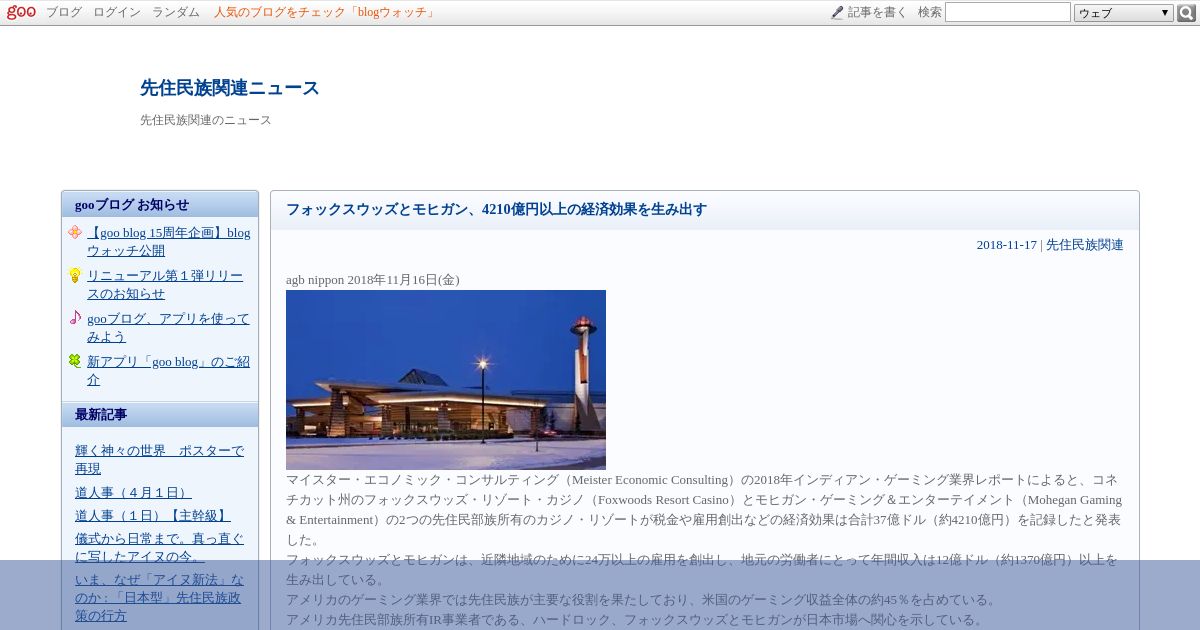The width and height of the screenshot is (1200, 630).
Task: Click flower icon beside blog watch notice
Action: click(x=75, y=232)
